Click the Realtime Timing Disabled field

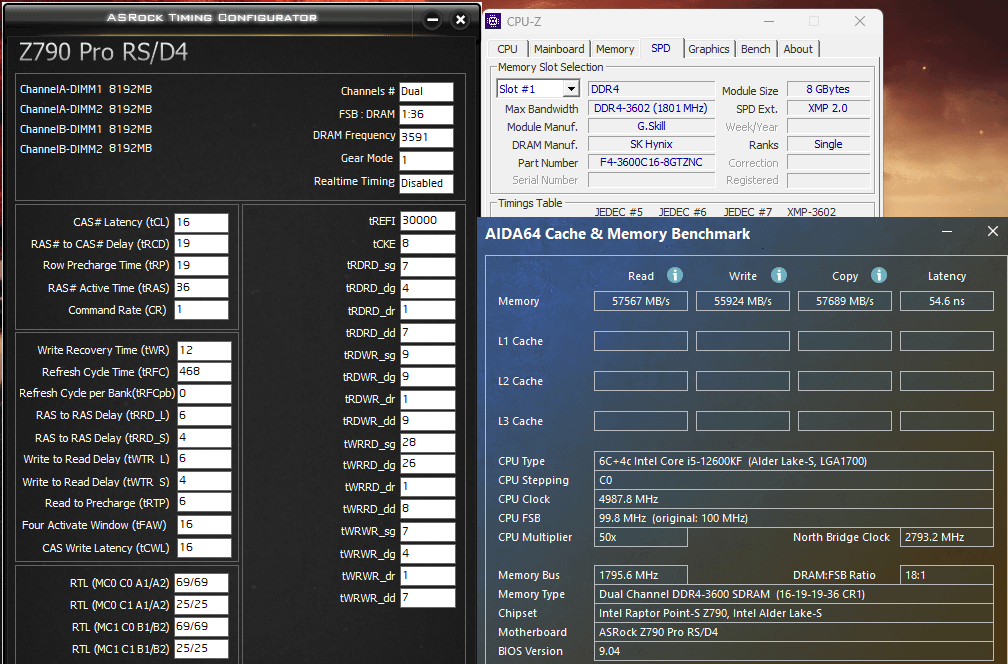[x=426, y=184]
